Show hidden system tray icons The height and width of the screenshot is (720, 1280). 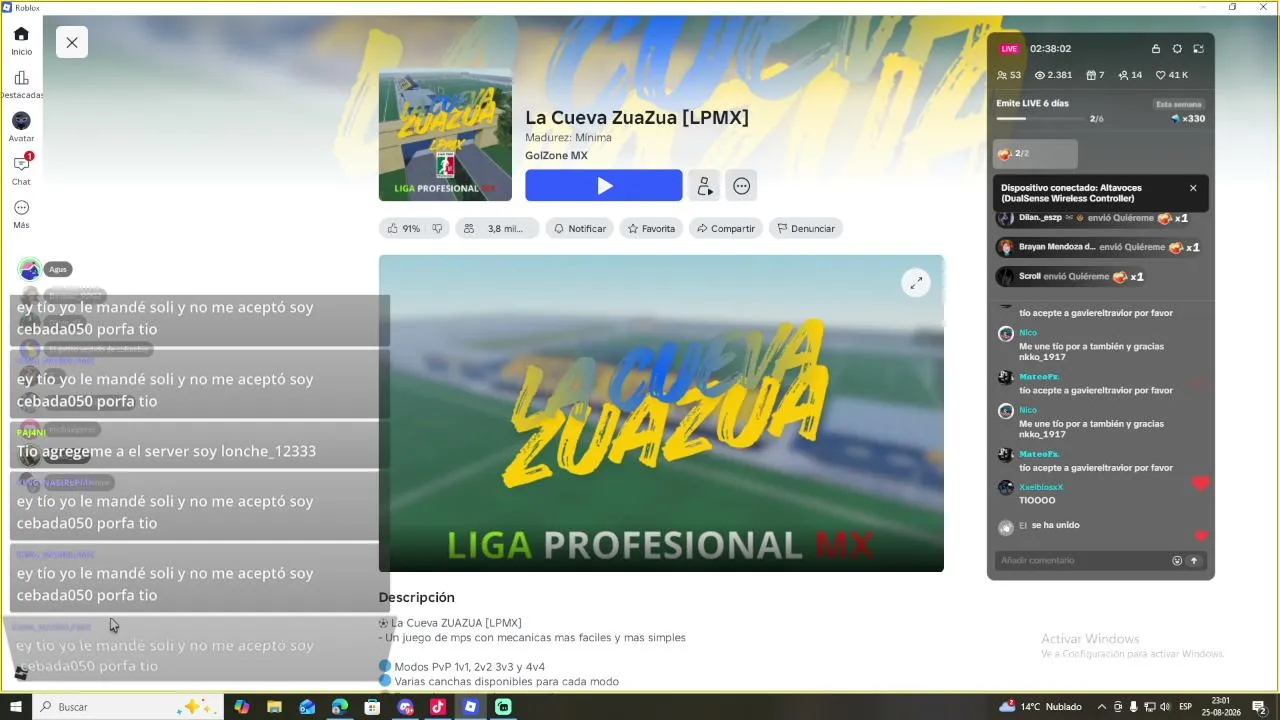(1102, 707)
